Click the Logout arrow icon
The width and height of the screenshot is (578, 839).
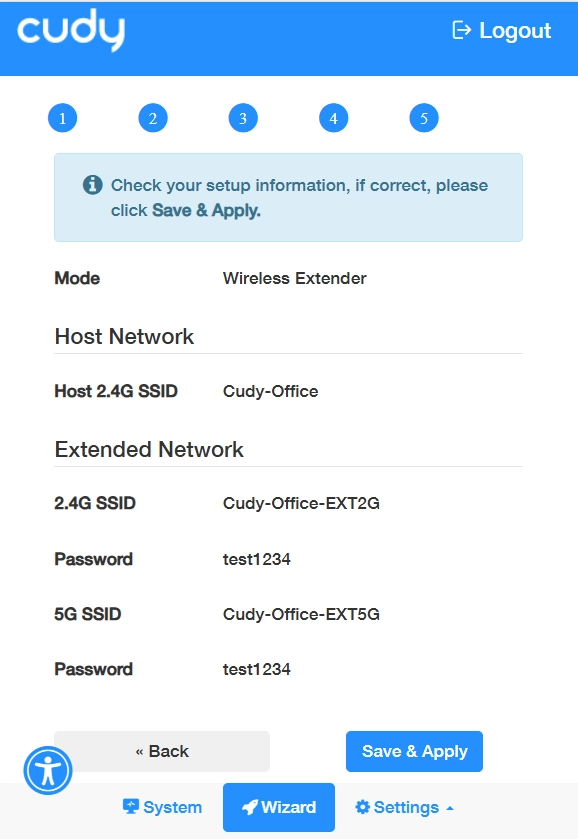461,30
